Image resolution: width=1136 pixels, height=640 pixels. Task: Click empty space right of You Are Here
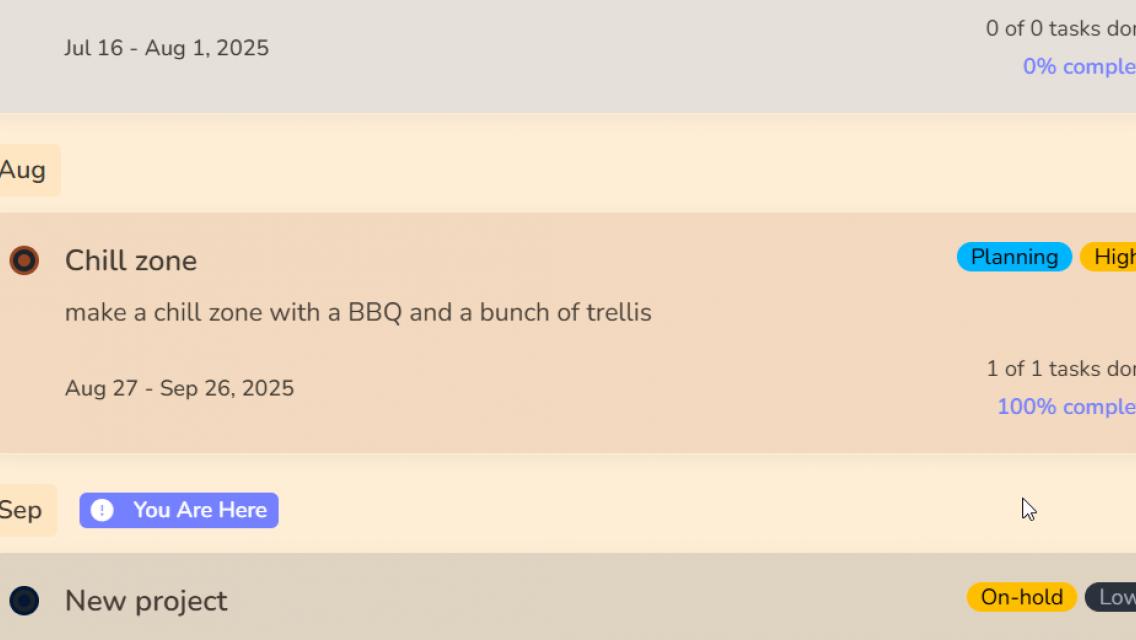point(650,510)
